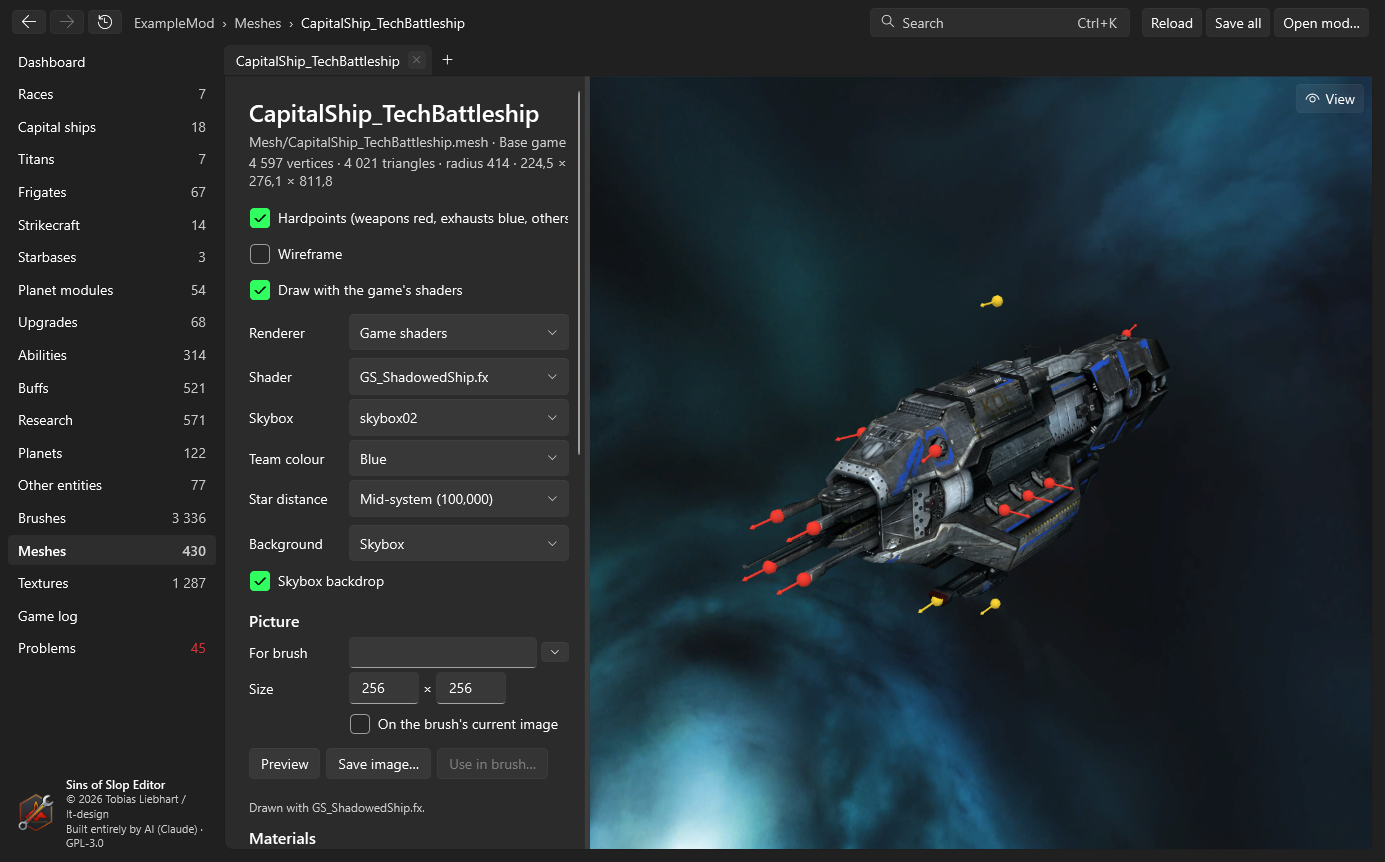Toggle the Hardpoints checkbox
This screenshot has width=1385, height=862.
[x=260, y=218]
